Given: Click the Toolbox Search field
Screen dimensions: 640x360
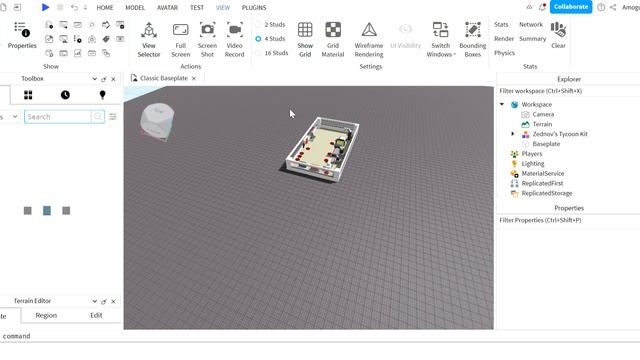Looking at the screenshot, I should coord(58,117).
